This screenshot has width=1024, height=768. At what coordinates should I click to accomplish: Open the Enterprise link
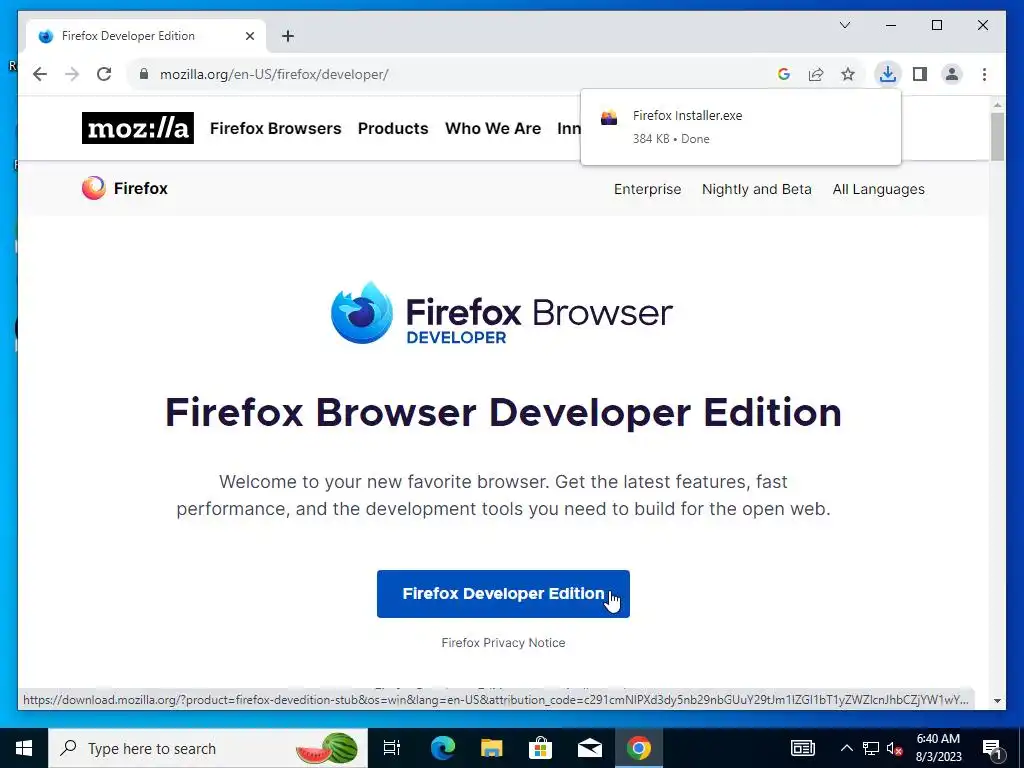click(x=647, y=189)
